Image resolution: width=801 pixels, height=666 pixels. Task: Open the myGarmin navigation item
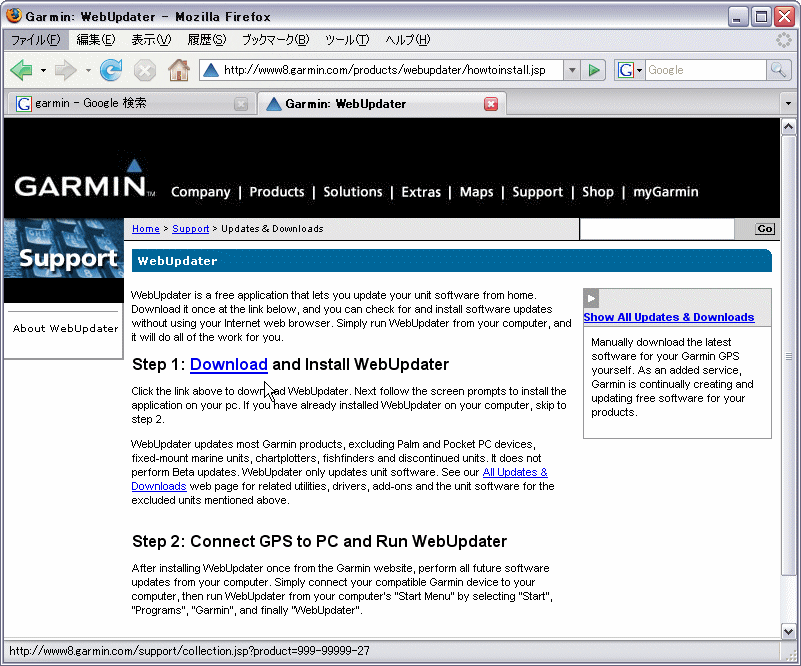pyautogui.click(x=666, y=192)
